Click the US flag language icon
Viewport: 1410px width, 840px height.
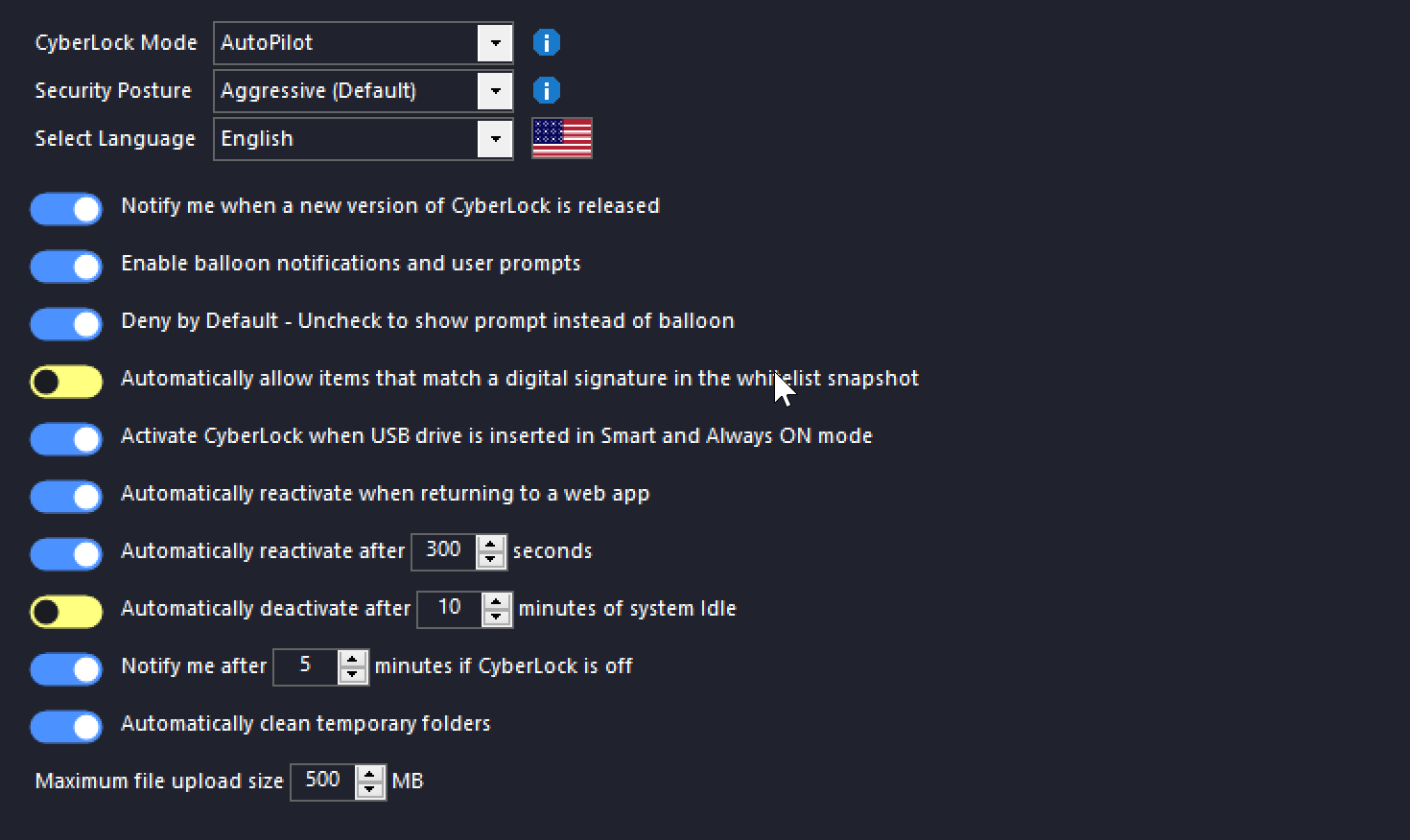pos(562,138)
